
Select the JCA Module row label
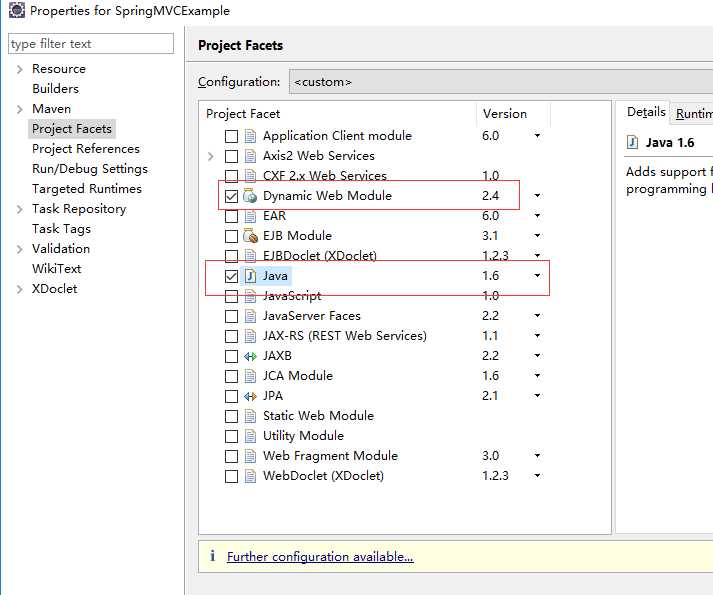pos(298,376)
